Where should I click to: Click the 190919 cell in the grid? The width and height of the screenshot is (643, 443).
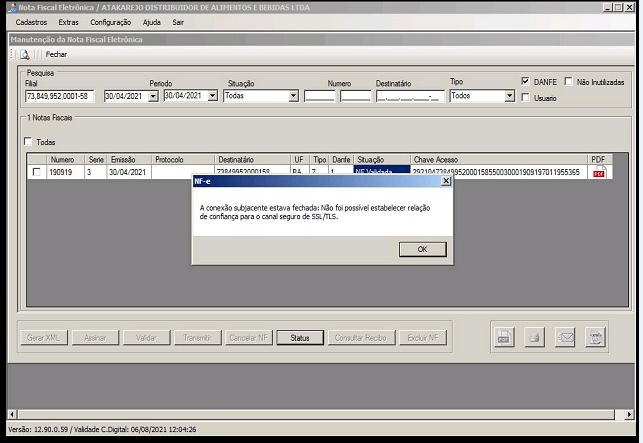(66, 172)
